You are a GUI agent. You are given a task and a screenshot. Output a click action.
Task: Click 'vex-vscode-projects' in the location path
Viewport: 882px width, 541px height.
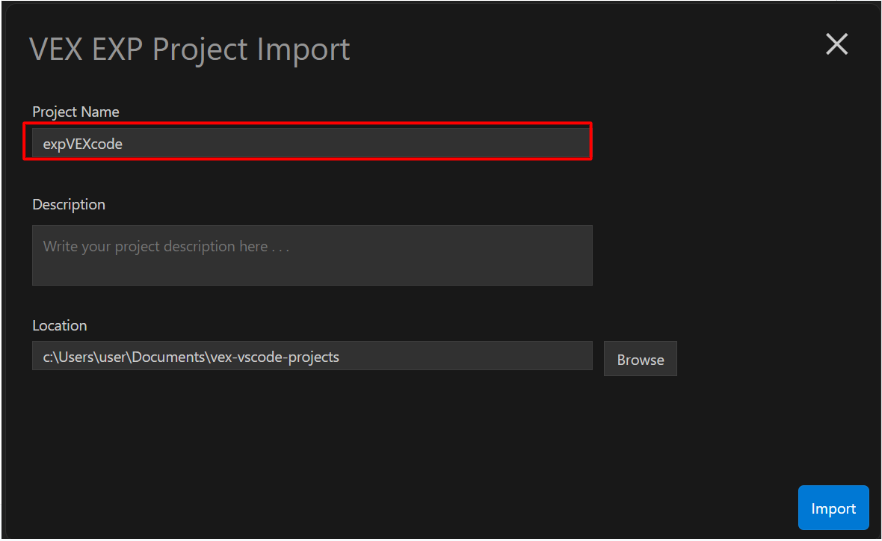275,356
